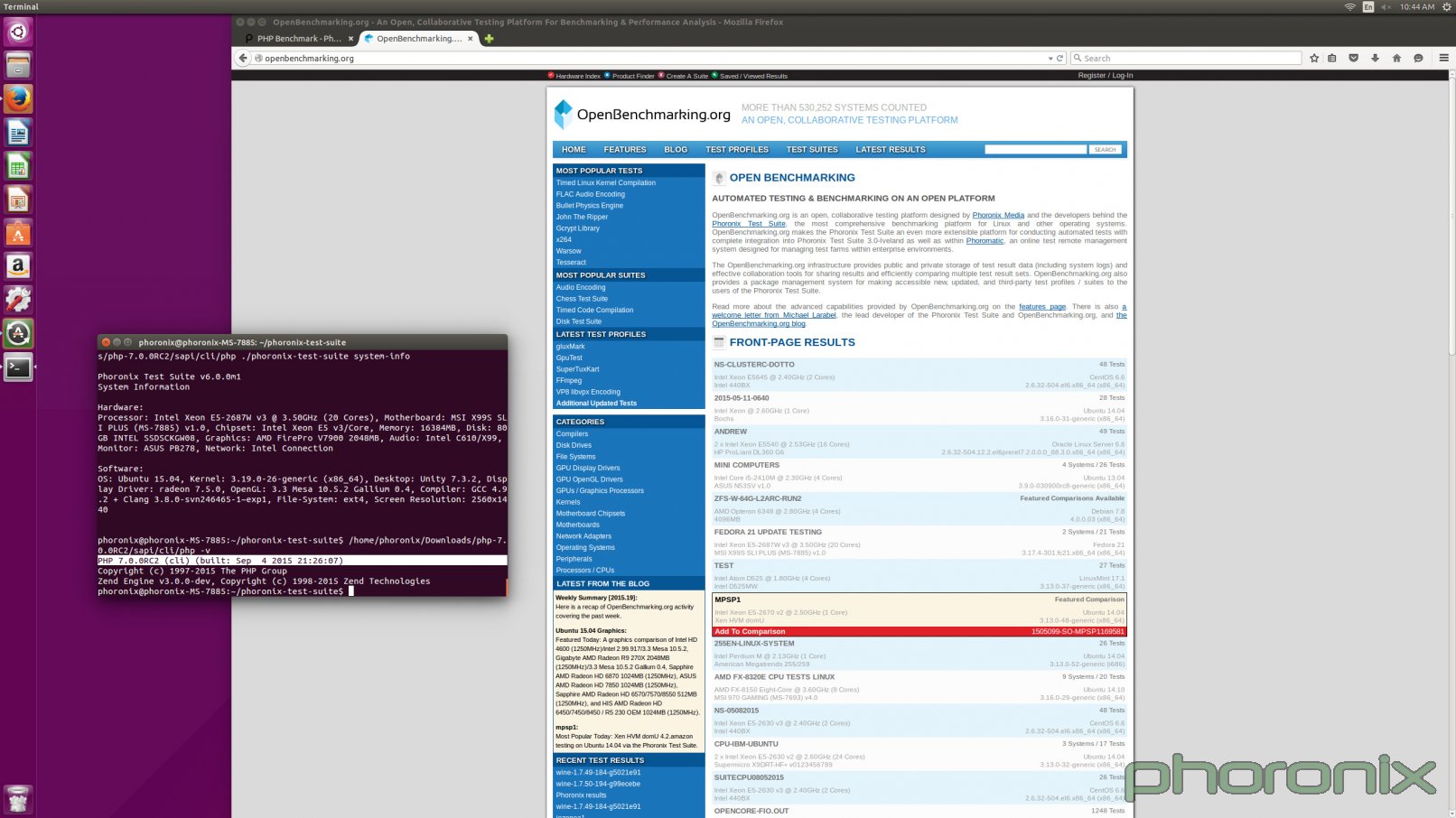
Task: Switch to PHP Benchmark tab
Action: pyautogui.click(x=298, y=39)
